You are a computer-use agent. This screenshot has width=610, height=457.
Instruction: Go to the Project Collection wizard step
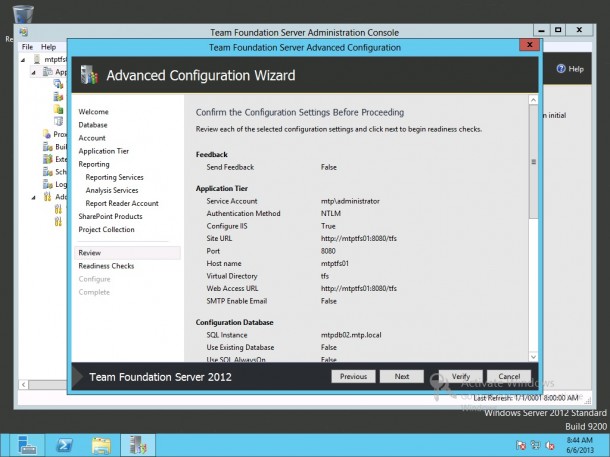point(106,229)
